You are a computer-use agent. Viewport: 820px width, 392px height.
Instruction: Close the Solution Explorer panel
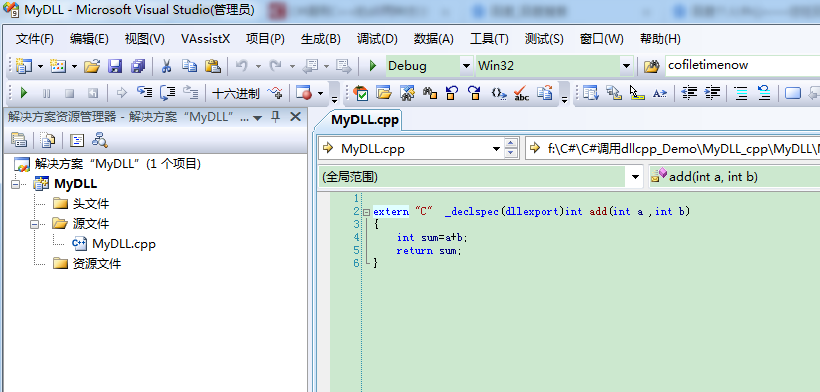tap(295, 117)
